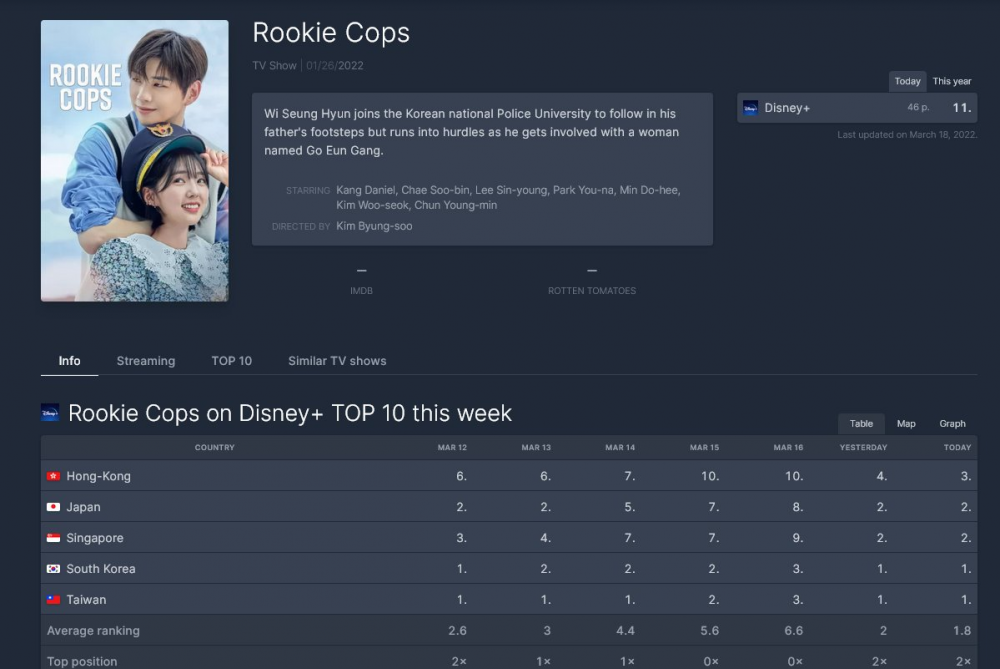Click the Taiwan flag icon
The width and height of the screenshot is (1000, 669).
tap(54, 599)
